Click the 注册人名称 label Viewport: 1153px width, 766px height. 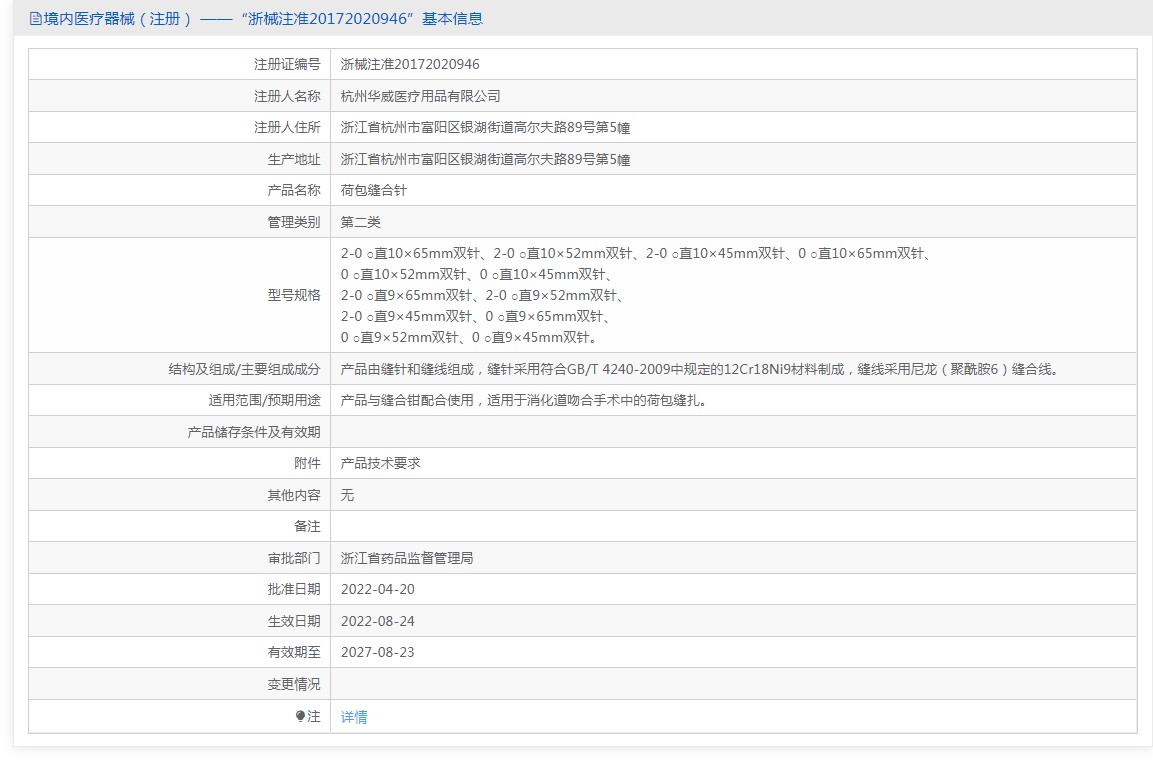pos(288,96)
